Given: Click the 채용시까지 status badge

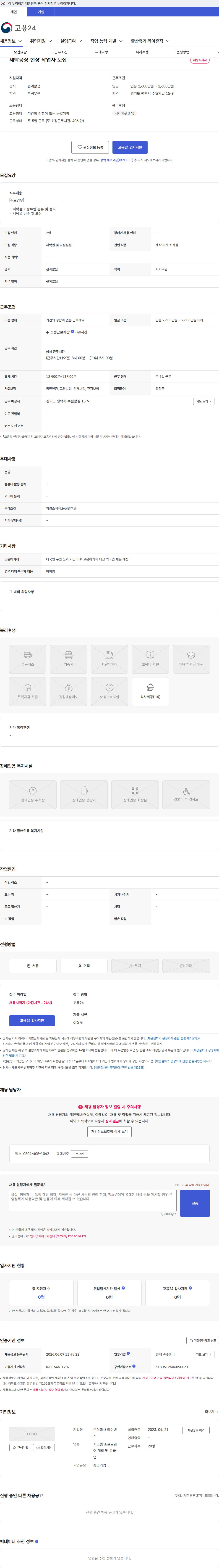Looking at the screenshot, I should 200,60.
